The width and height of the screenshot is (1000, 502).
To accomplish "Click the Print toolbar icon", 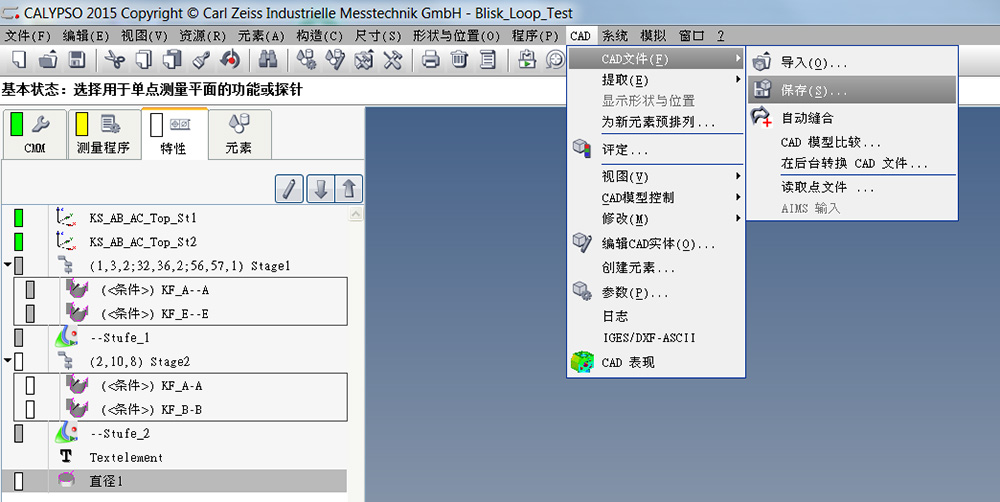I will [431, 60].
